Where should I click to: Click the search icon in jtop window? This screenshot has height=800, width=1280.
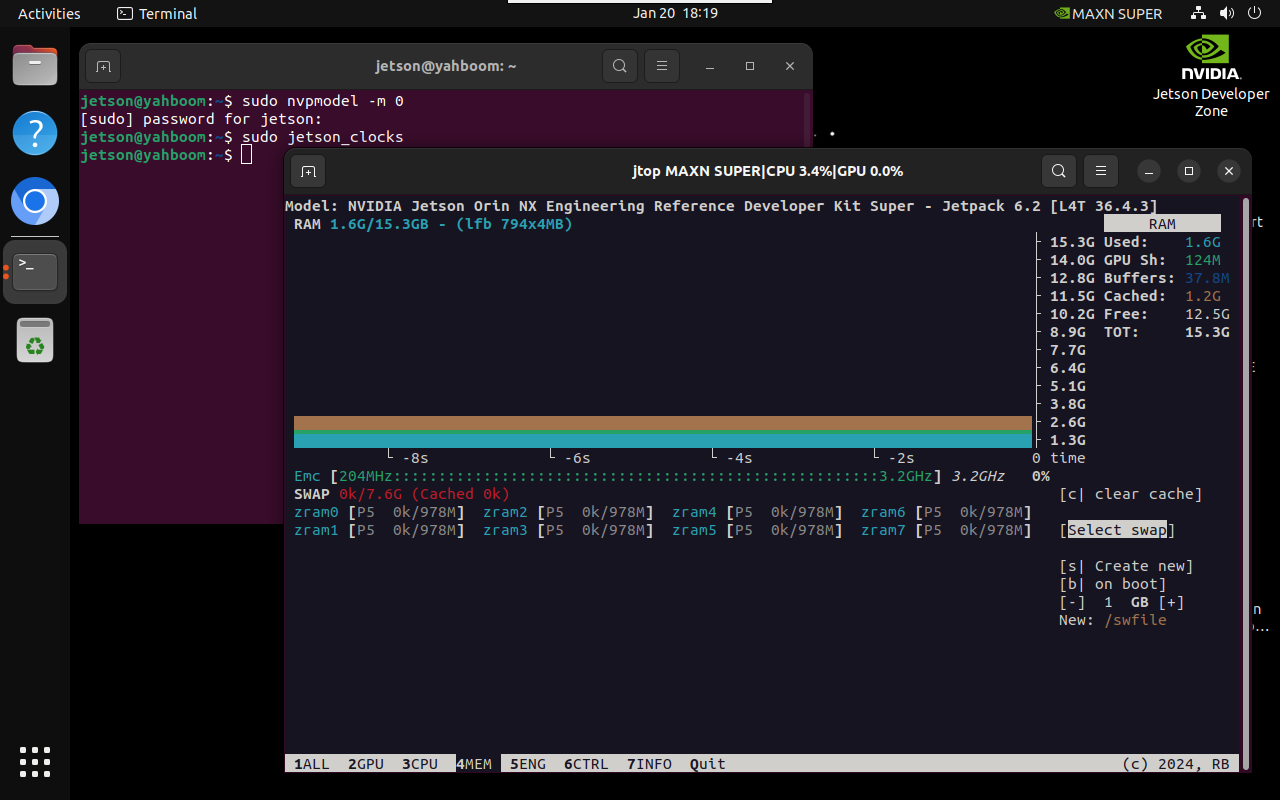coord(1058,171)
